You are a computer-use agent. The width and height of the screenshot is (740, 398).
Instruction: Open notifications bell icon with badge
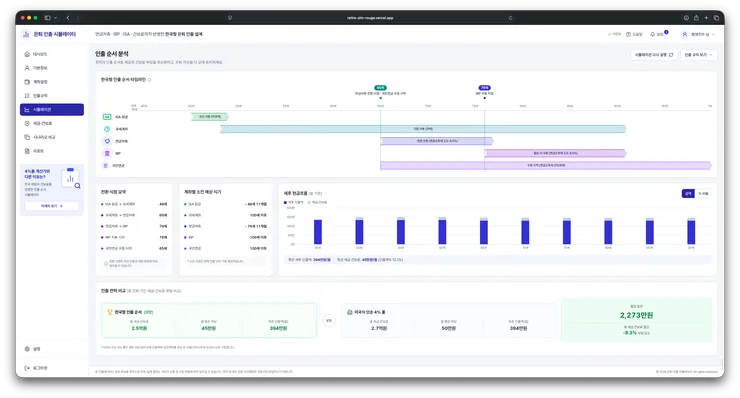(653, 34)
